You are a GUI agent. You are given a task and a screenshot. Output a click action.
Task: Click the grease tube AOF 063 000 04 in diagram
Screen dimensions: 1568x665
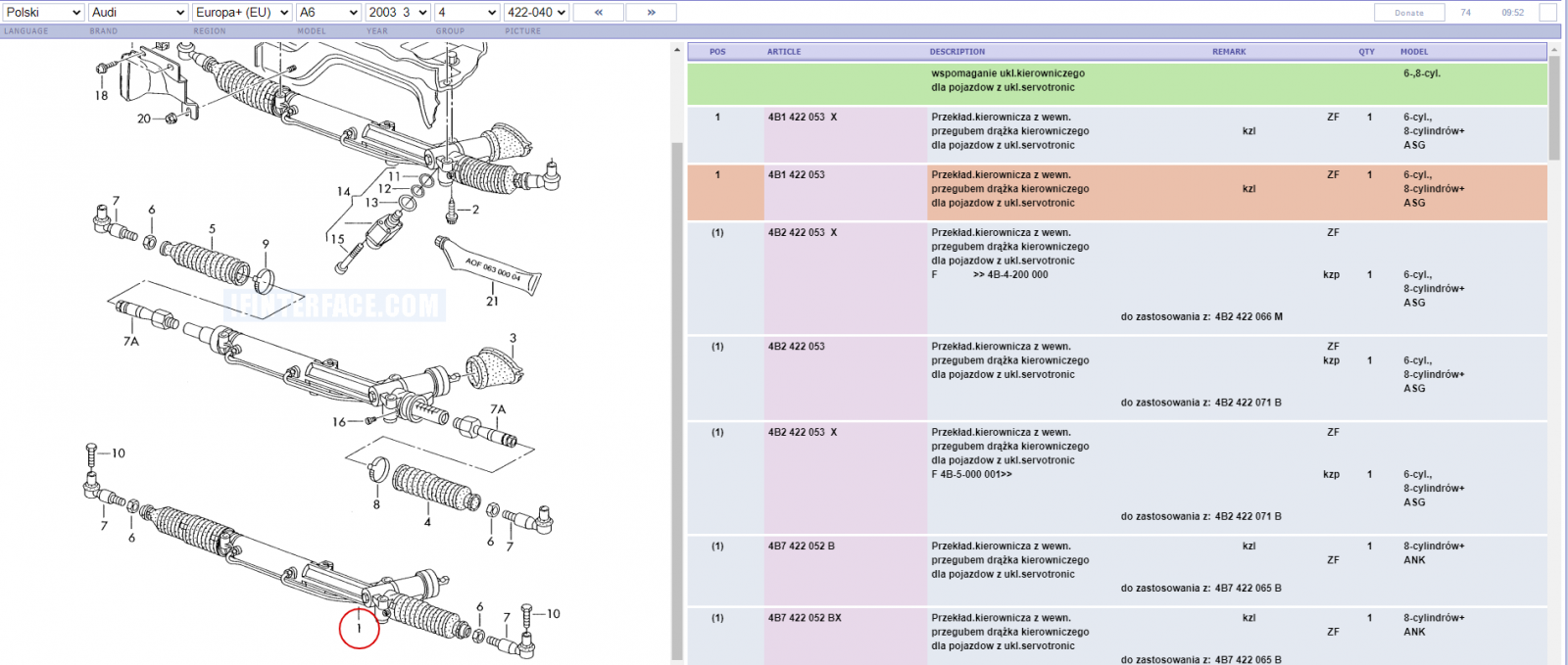[x=488, y=264]
